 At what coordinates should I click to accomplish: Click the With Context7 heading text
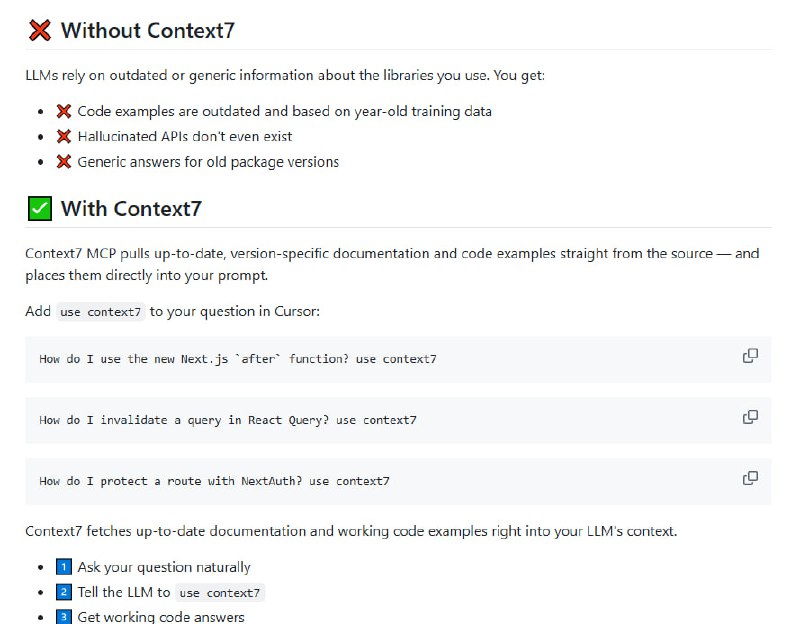click(x=131, y=209)
